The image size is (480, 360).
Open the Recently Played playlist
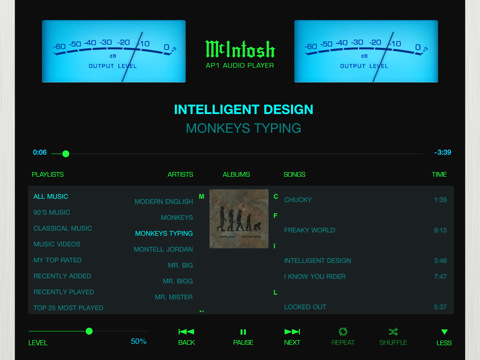[x=64, y=292]
